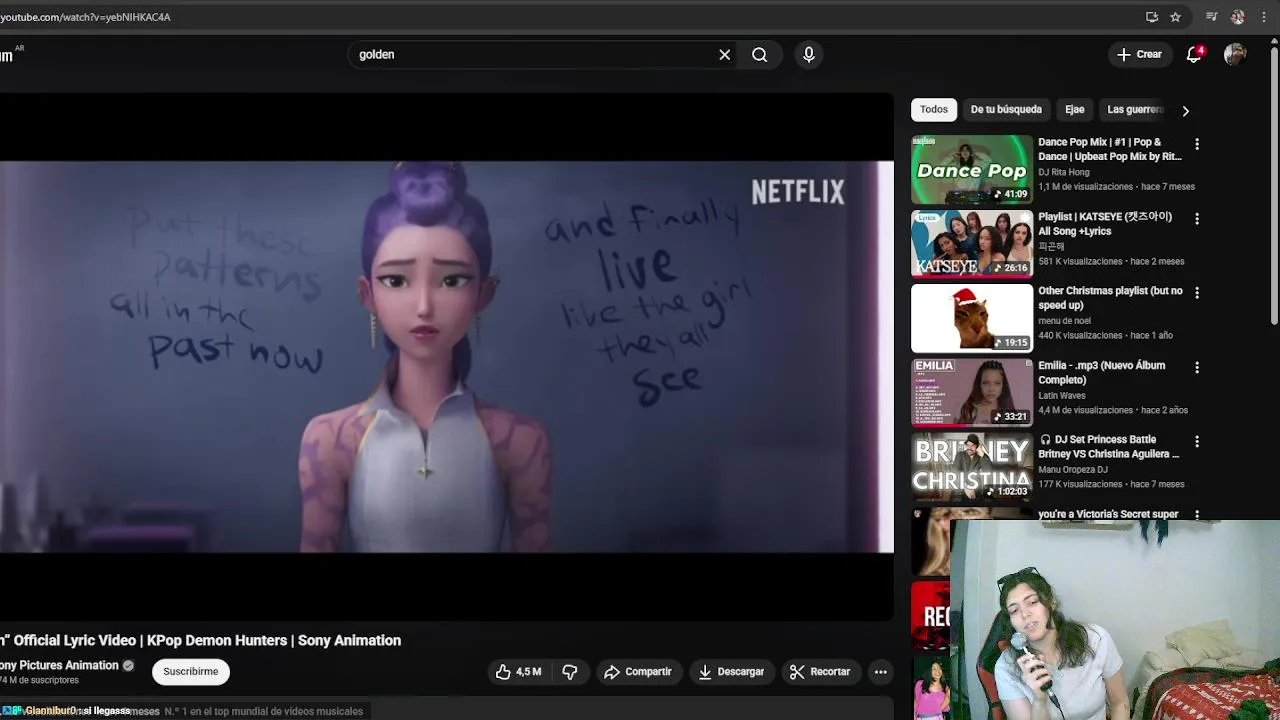1280x720 pixels.
Task: Select the De tu búsqueda chip
Action: click(1006, 109)
